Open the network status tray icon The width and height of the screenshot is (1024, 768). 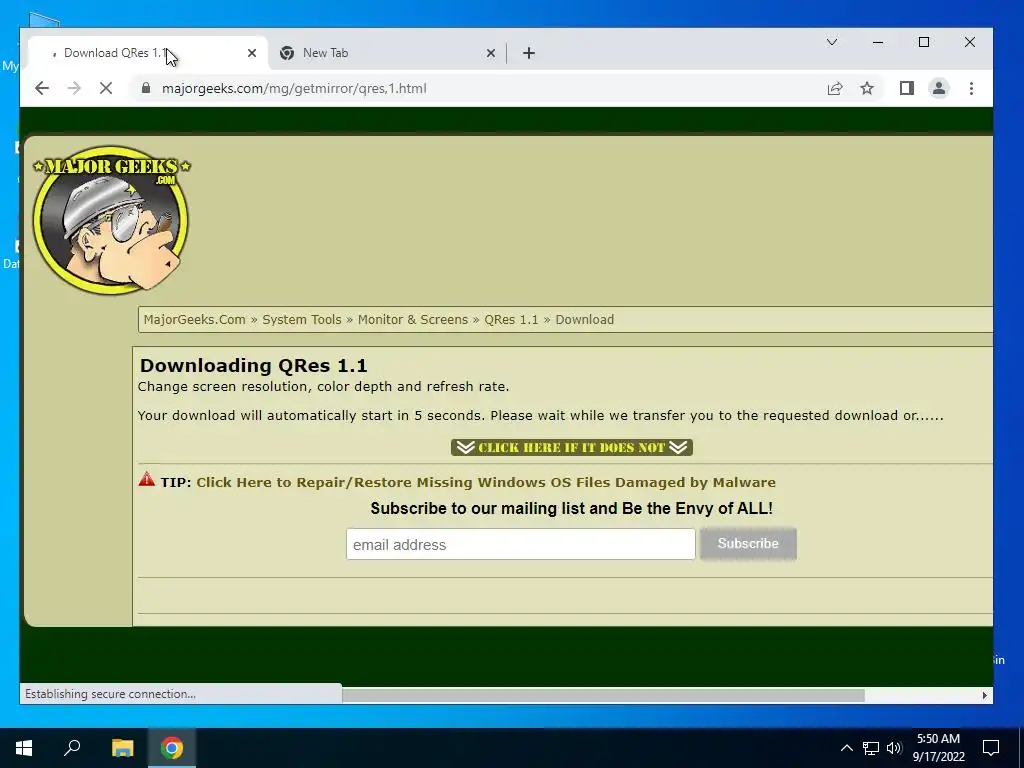[x=871, y=748]
